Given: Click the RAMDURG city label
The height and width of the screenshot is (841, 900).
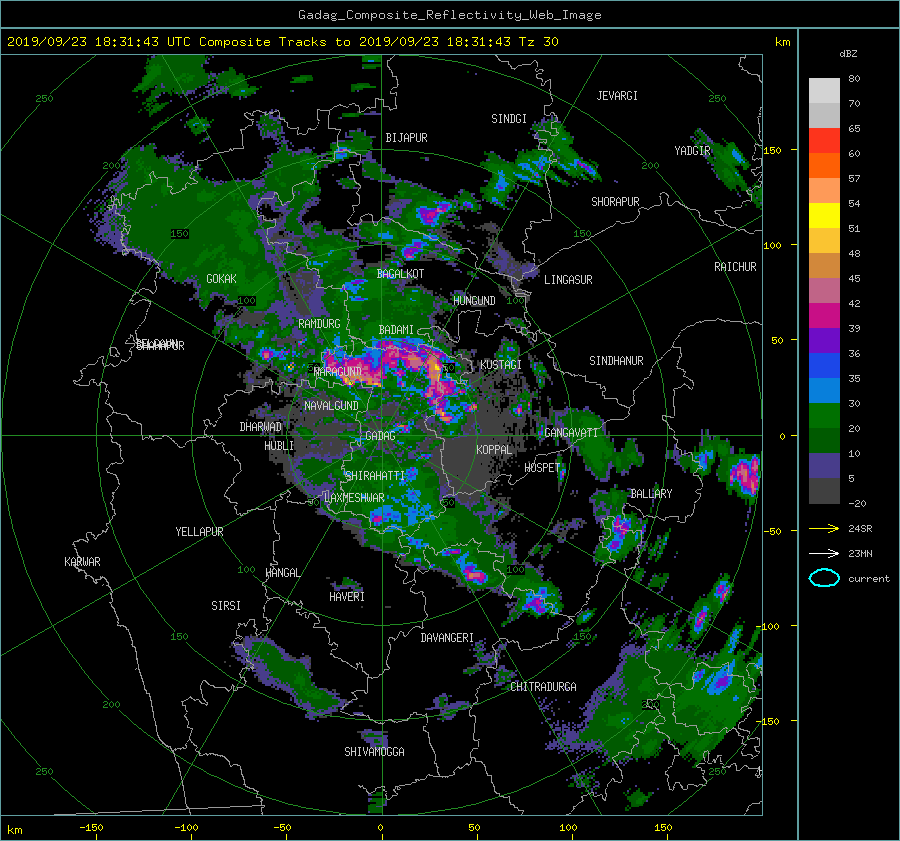Looking at the screenshot, I should [x=319, y=324].
